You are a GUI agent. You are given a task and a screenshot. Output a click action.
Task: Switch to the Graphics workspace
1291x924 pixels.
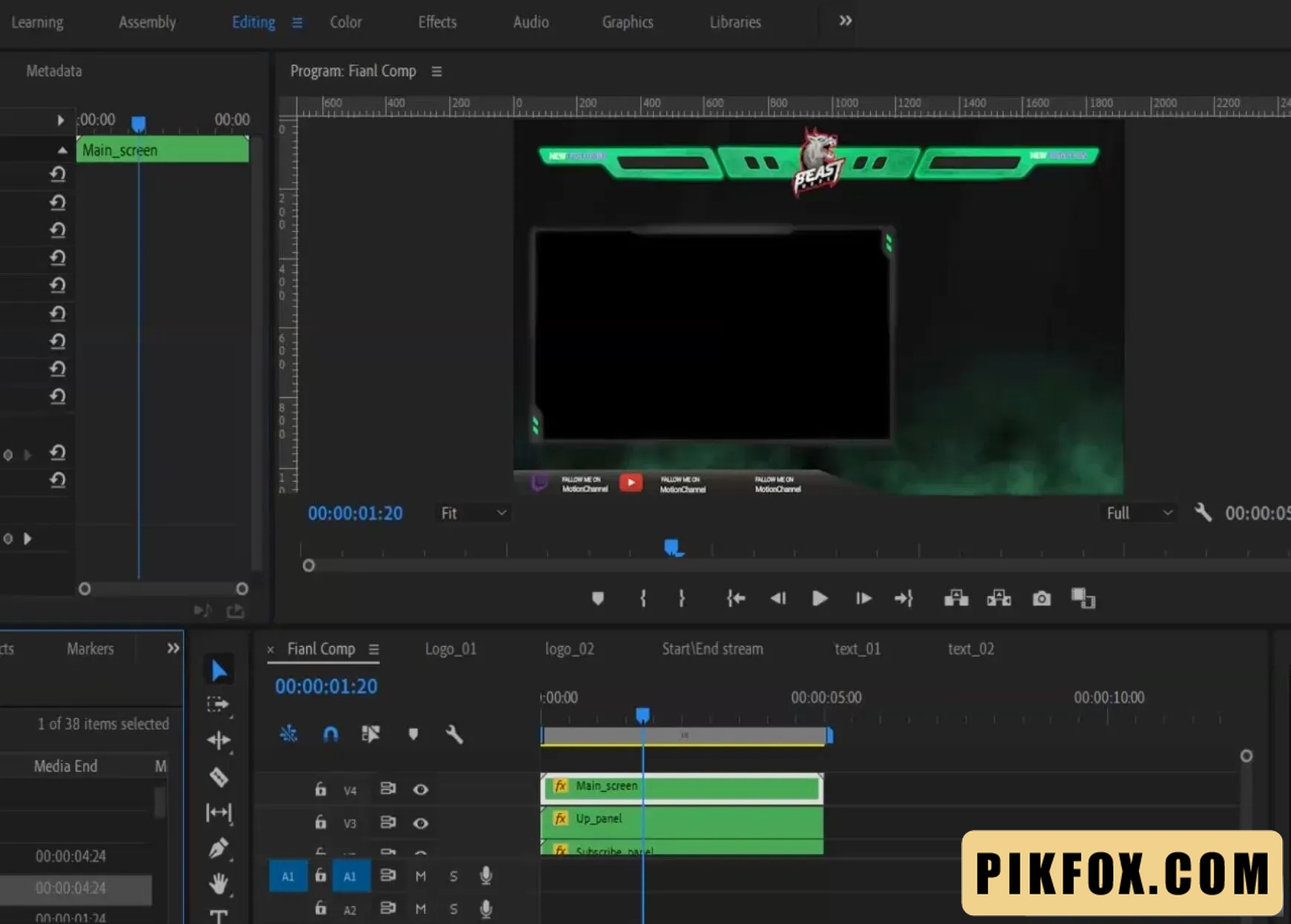(x=628, y=22)
